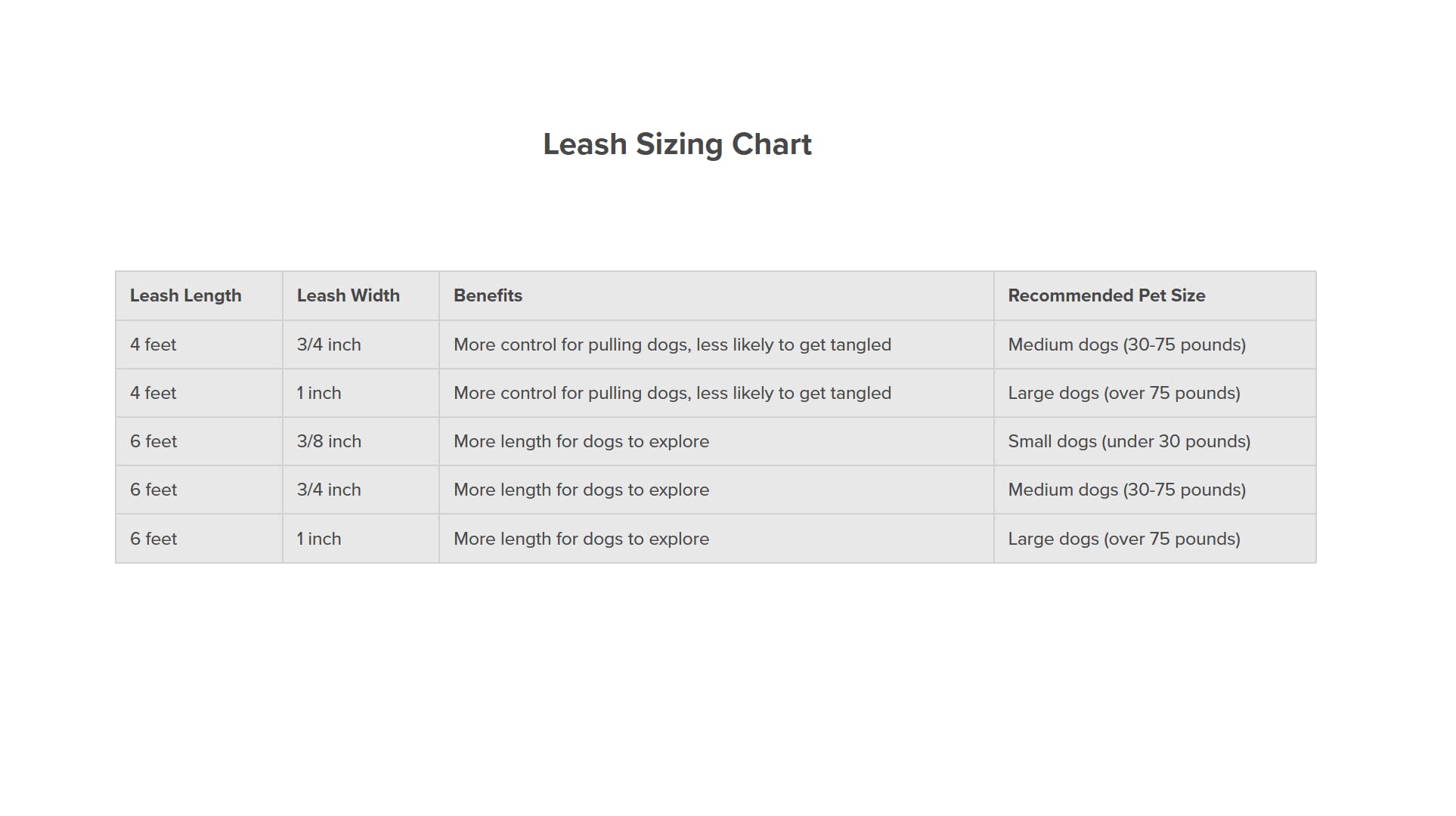Screen dimensions: 1456x816
Task: Click Medium dogs cell in first row
Action: click(1126, 345)
